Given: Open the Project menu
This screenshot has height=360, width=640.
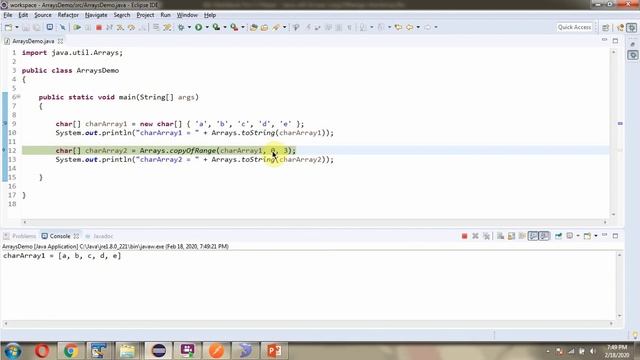Looking at the screenshot, I should coord(145,15).
